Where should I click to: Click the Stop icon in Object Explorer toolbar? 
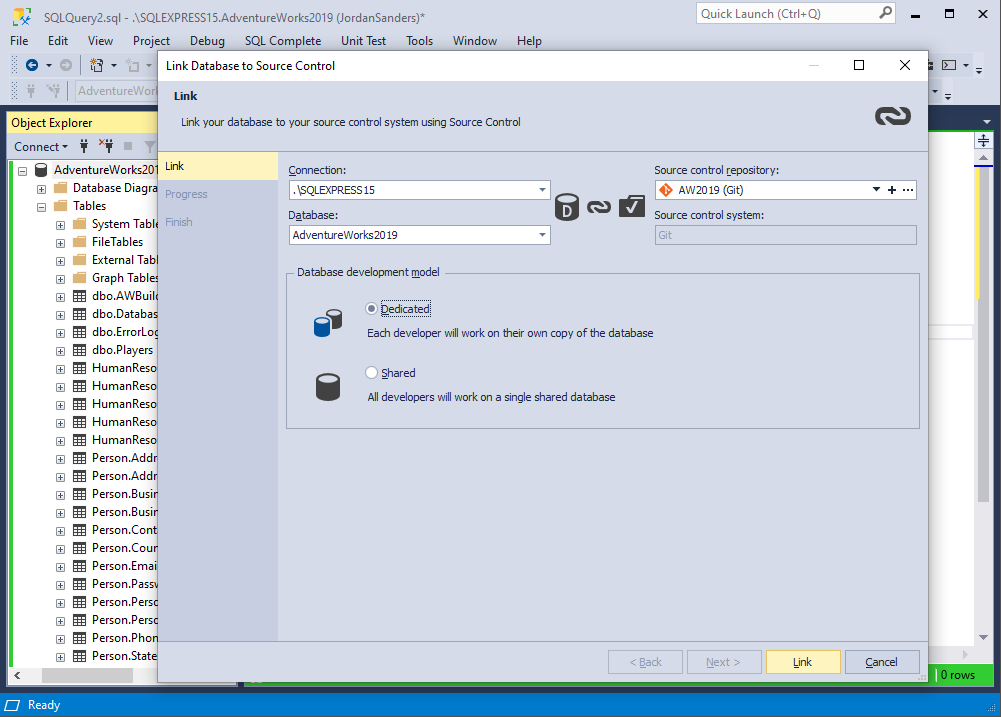pyautogui.click(x=128, y=146)
